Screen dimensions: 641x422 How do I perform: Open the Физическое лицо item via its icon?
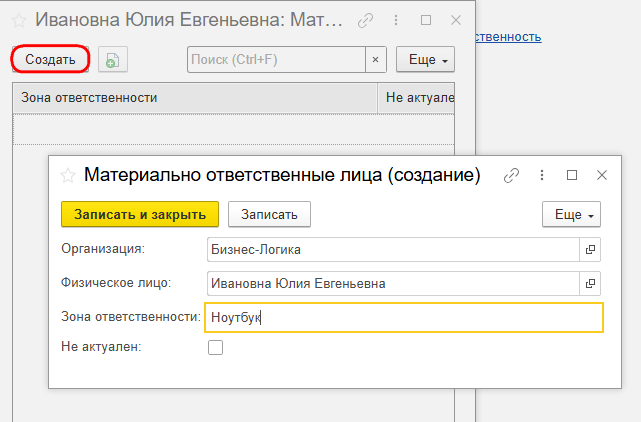(590, 283)
